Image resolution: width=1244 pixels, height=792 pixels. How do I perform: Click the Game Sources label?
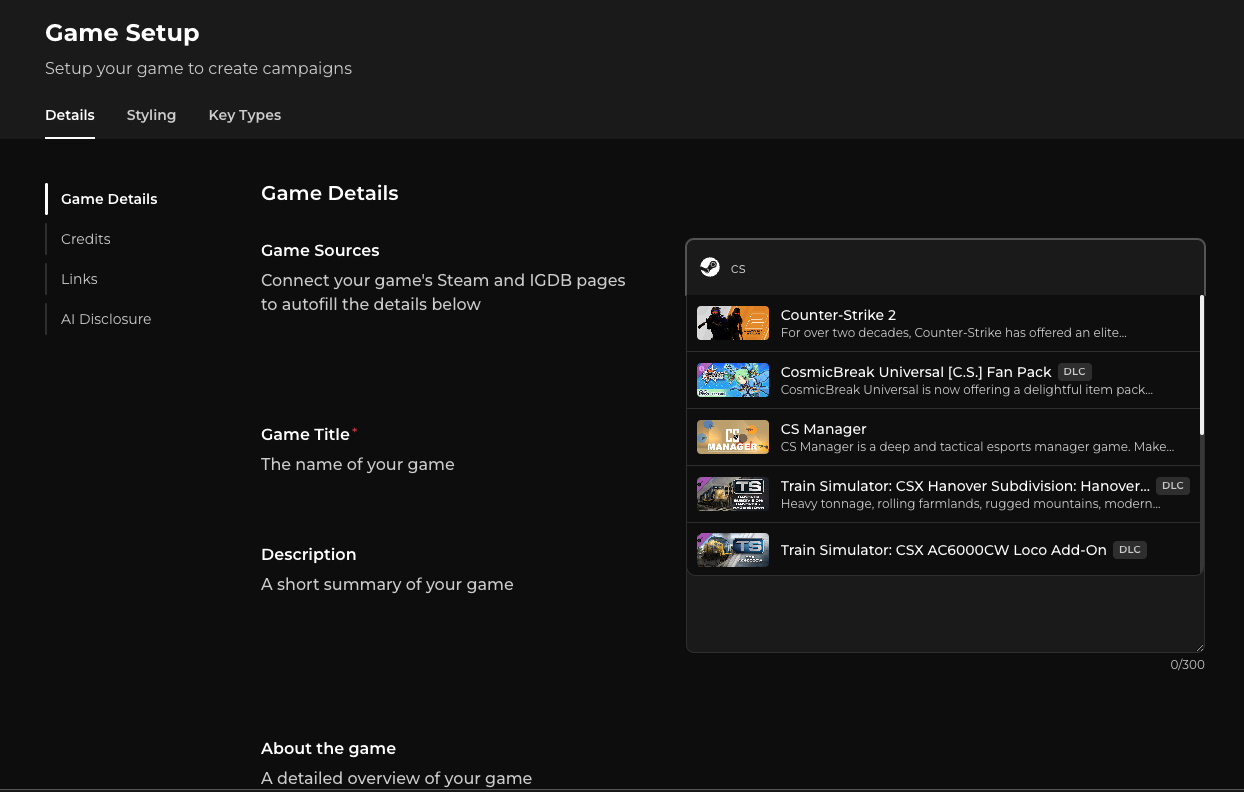point(320,250)
